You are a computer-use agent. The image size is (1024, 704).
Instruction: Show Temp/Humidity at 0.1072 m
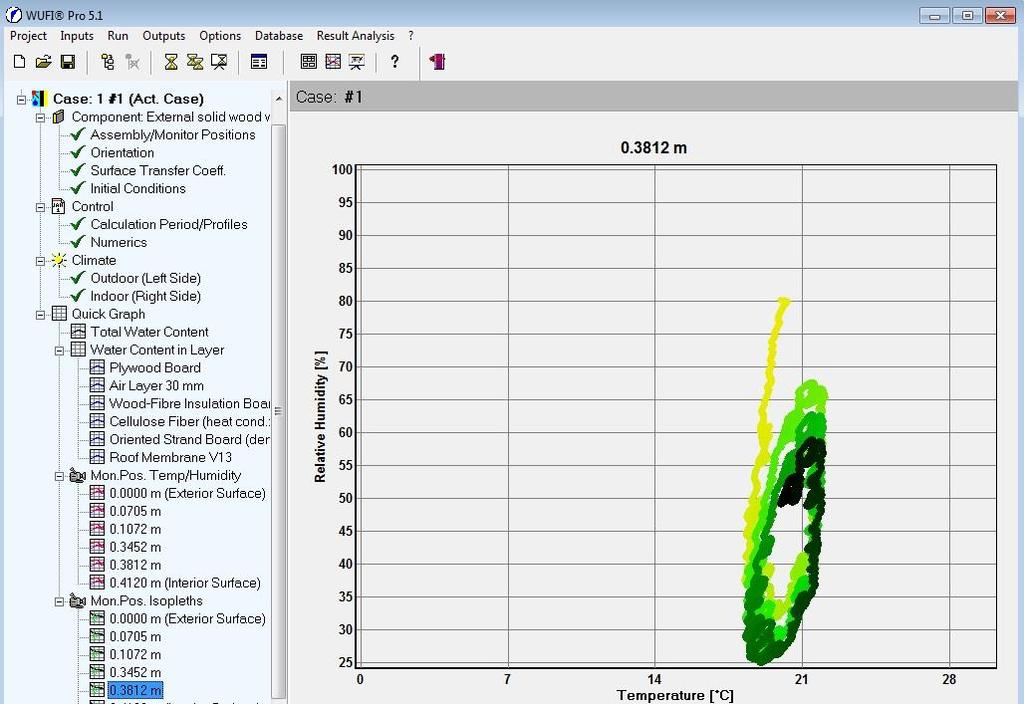135,530
